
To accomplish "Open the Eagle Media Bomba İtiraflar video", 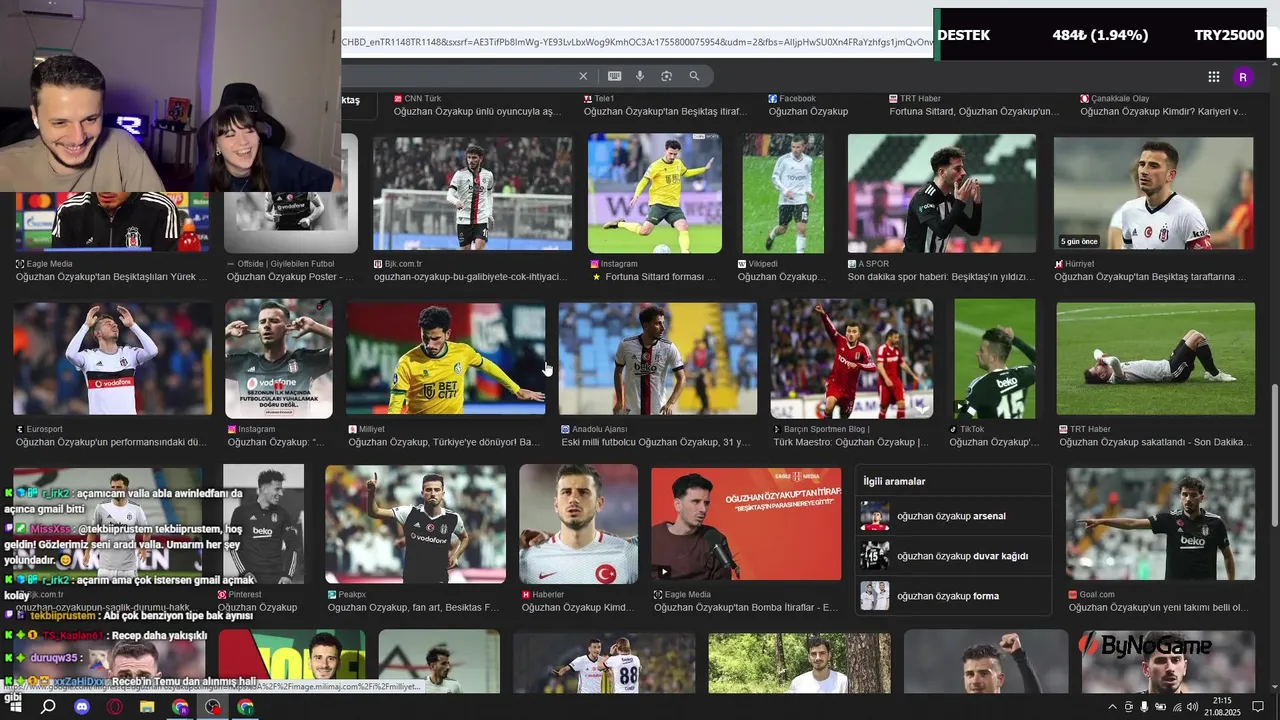I will coord(746,524).
